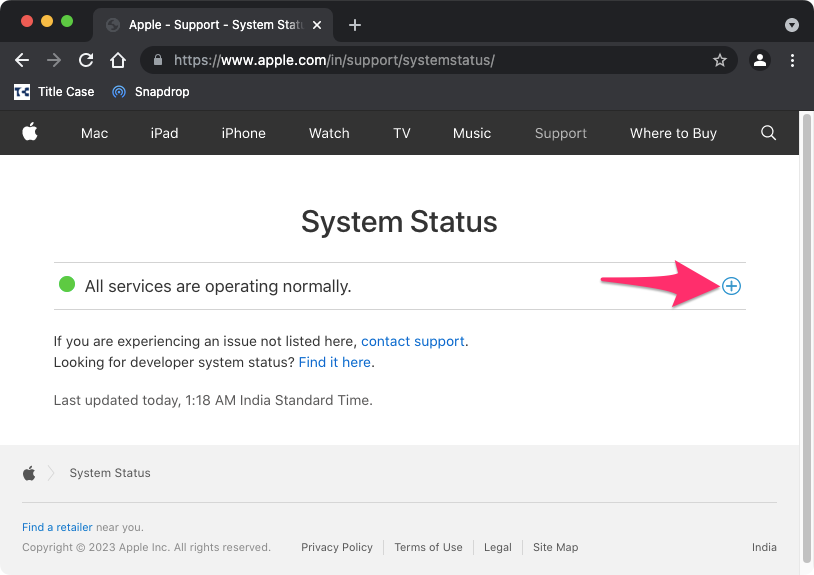Click the macOS green fullscreen button
The height and width of the screenshot is (575, 814).
[x=67, y=21]
